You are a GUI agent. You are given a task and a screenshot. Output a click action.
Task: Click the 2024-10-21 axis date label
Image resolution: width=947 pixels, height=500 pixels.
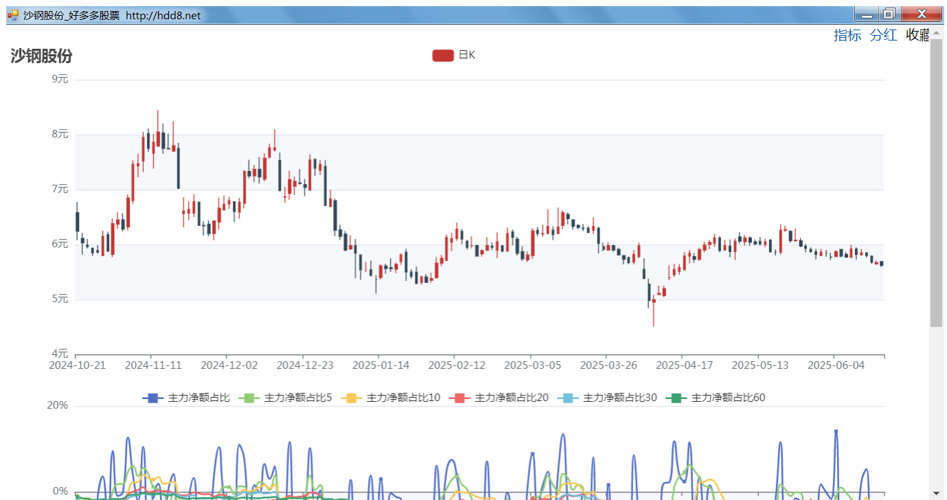pyautogui.click(x=77, y=365)
